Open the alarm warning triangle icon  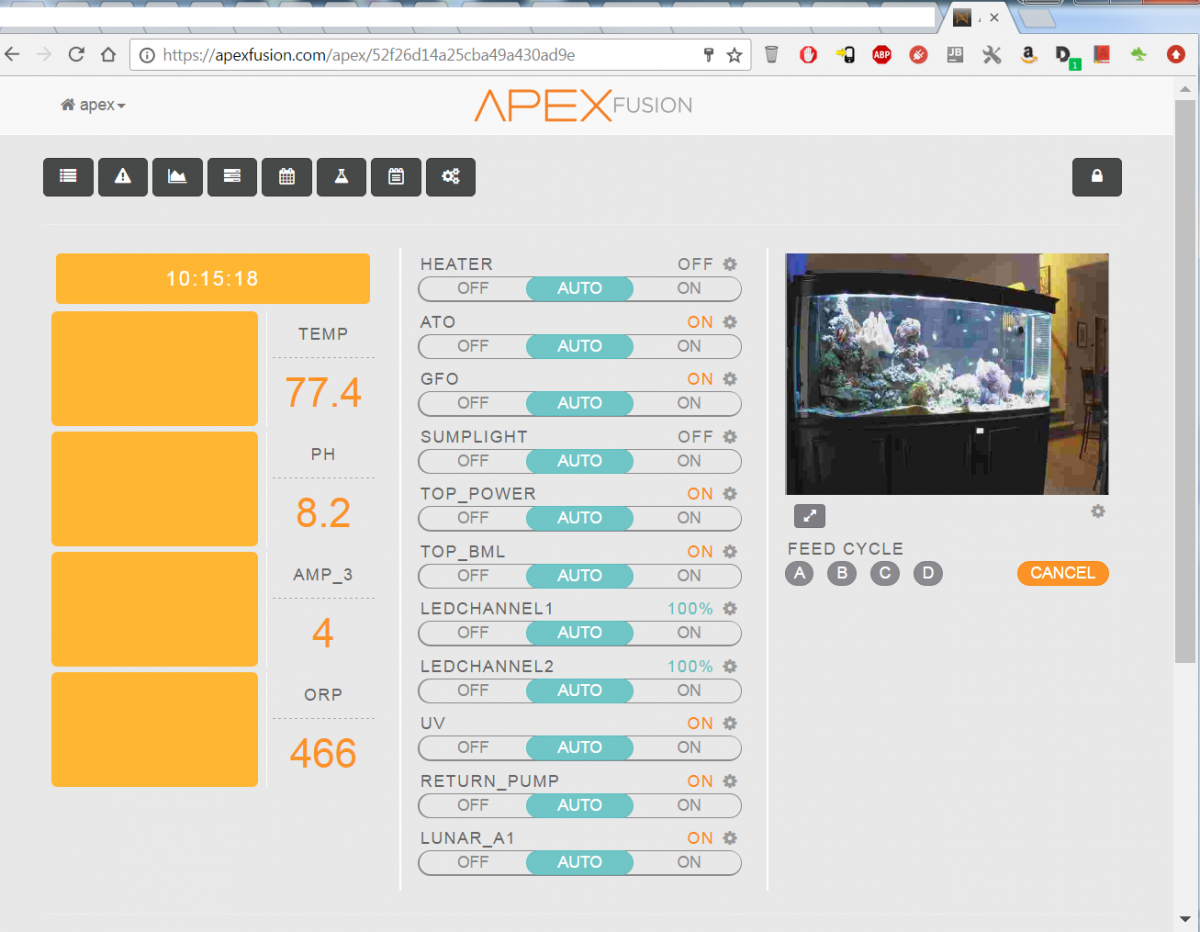point(123,177)
